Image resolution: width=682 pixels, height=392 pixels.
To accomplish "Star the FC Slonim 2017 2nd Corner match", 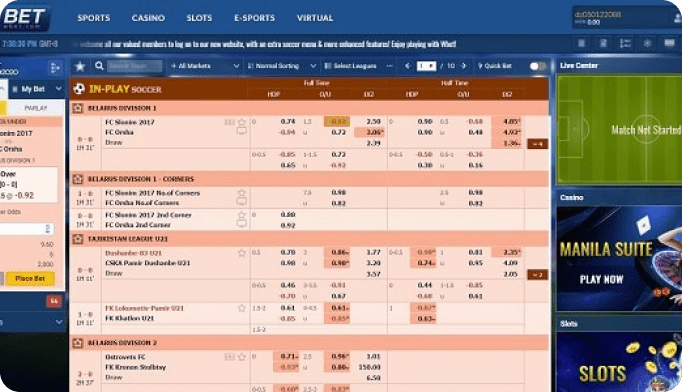I will coord(242,215).
